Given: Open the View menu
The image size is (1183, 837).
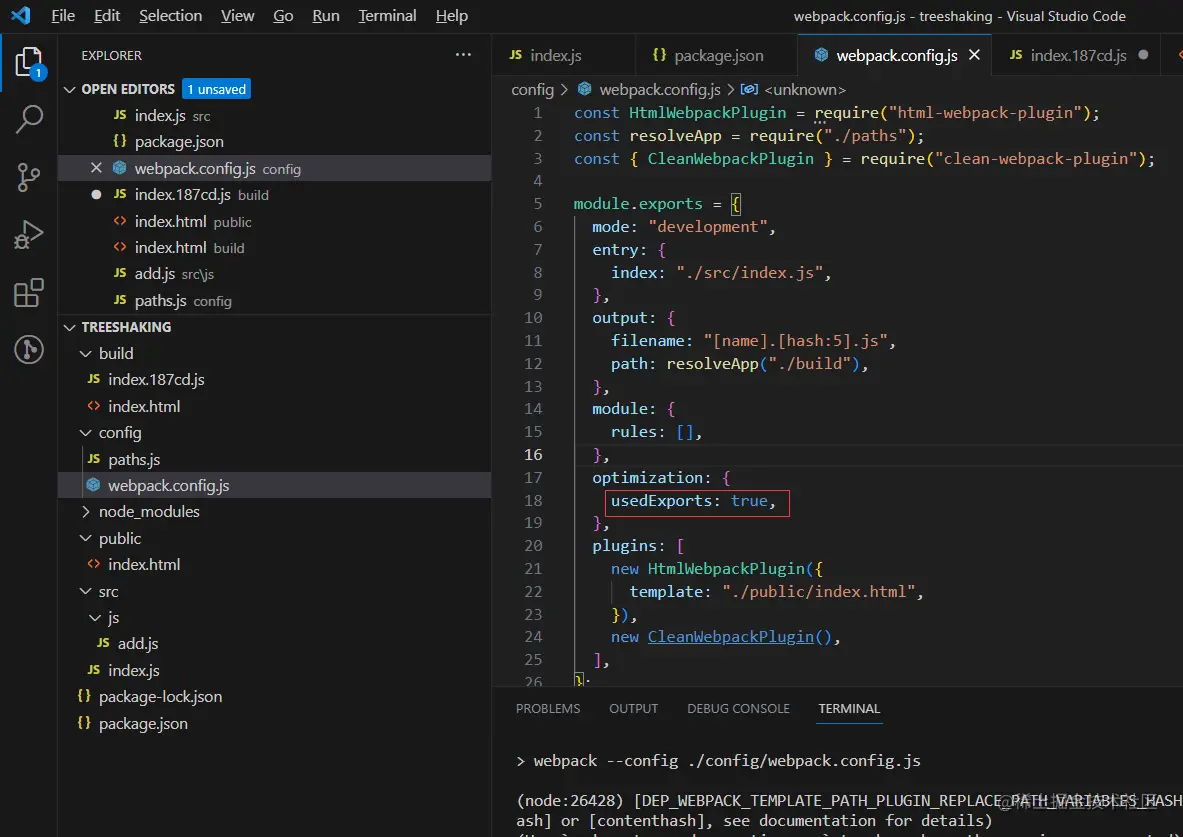Looking at the screenshot, I should tap(237, 16).
